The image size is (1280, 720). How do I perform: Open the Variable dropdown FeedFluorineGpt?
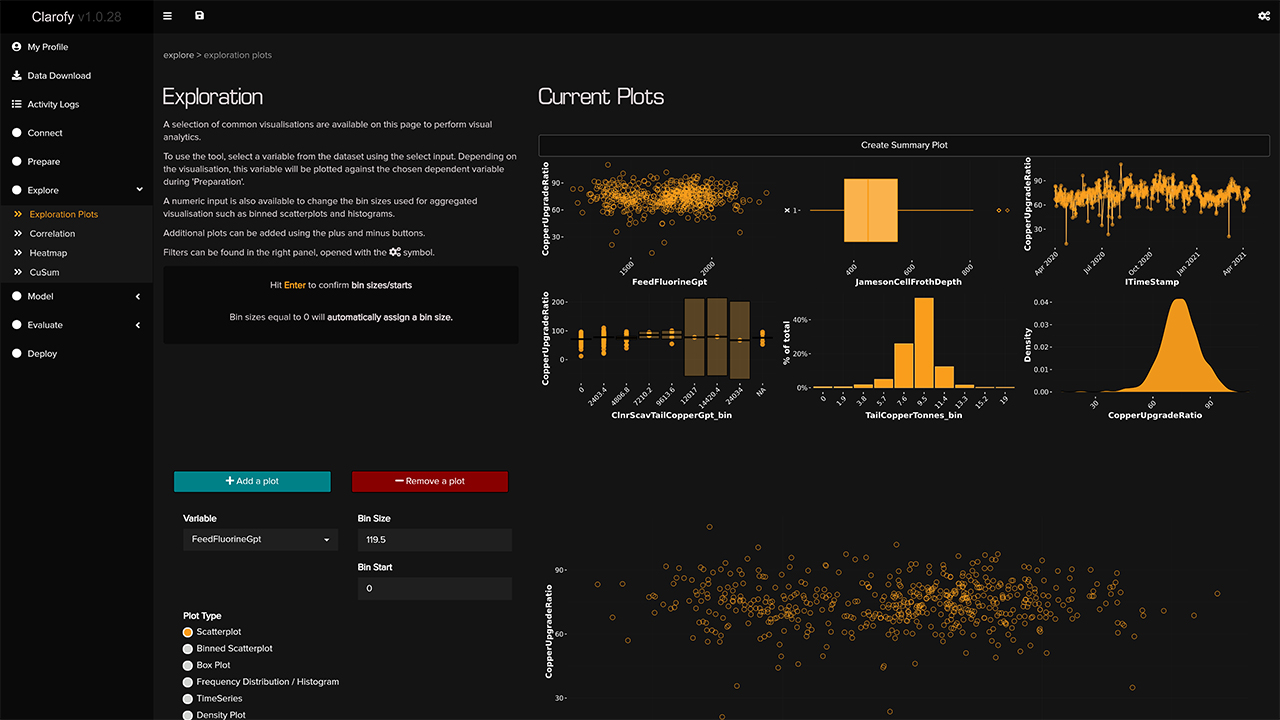coord(260,540)
